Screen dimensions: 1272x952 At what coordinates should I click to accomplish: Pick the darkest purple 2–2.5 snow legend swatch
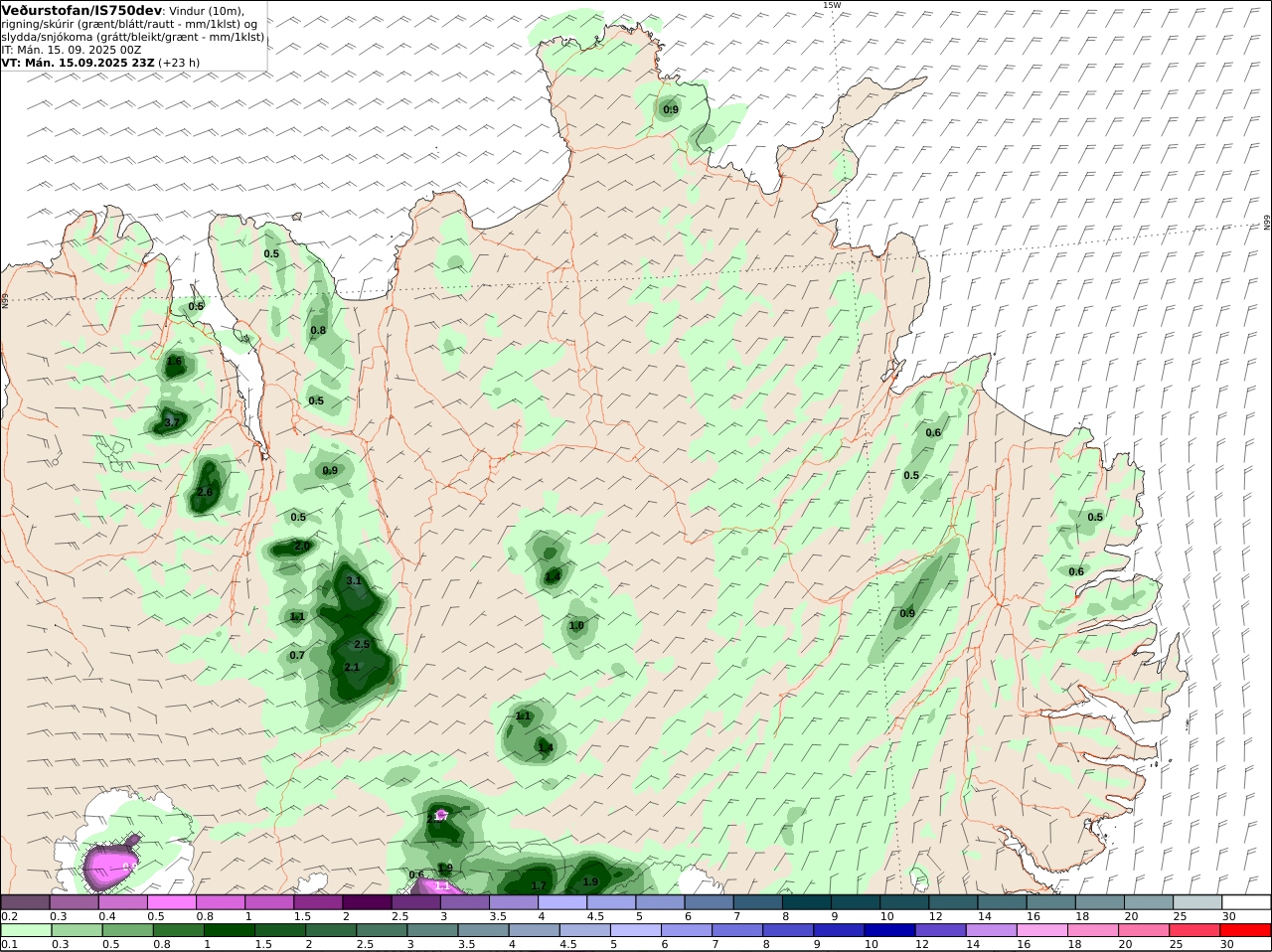[x=367, y=902]
